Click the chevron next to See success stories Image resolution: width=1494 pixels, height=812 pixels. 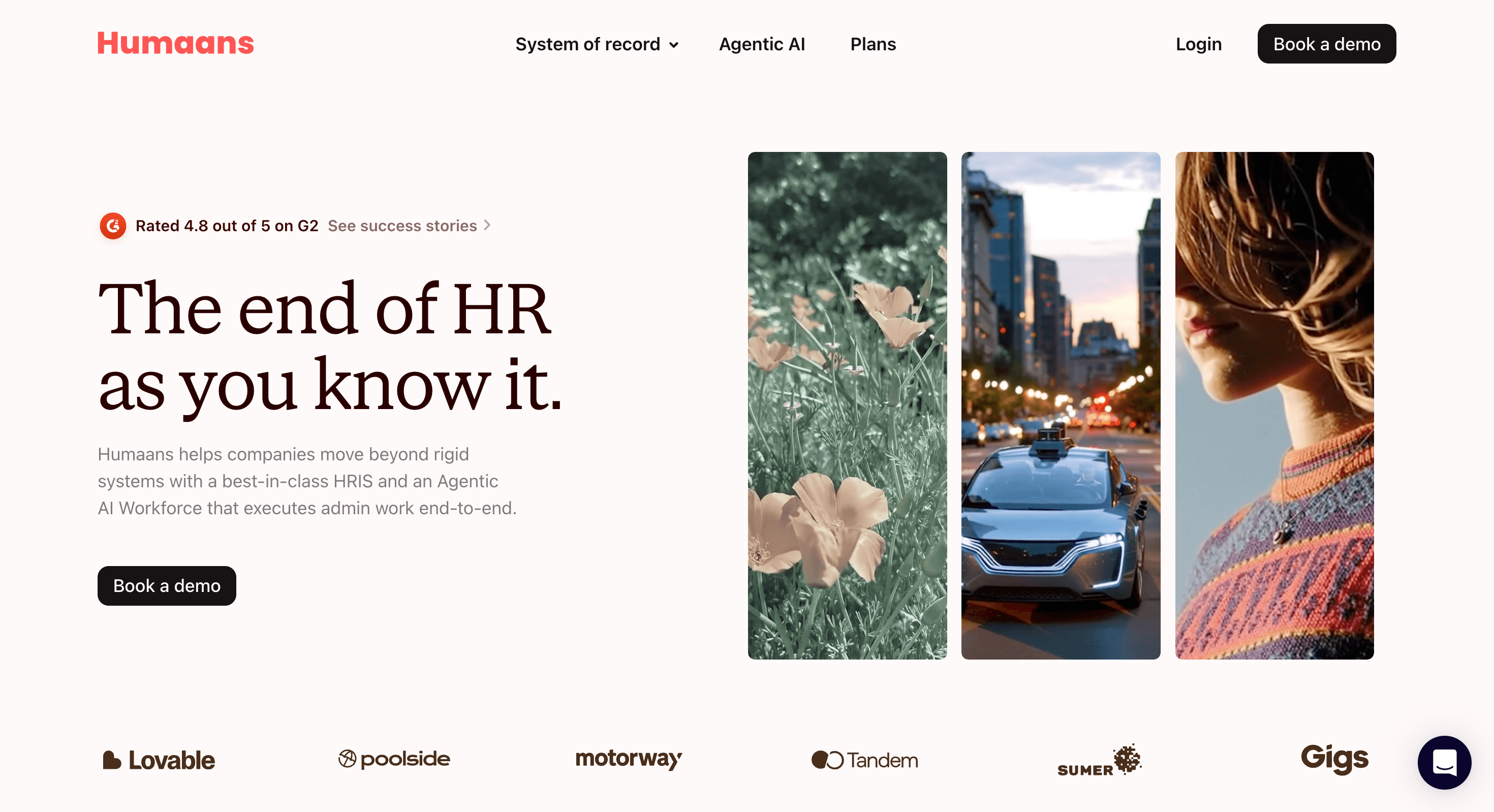(x=487, y=226)
